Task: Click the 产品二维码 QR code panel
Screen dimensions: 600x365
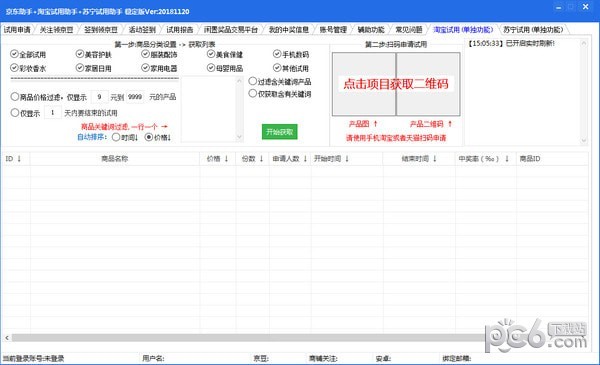Action: [x=428, y=84]
